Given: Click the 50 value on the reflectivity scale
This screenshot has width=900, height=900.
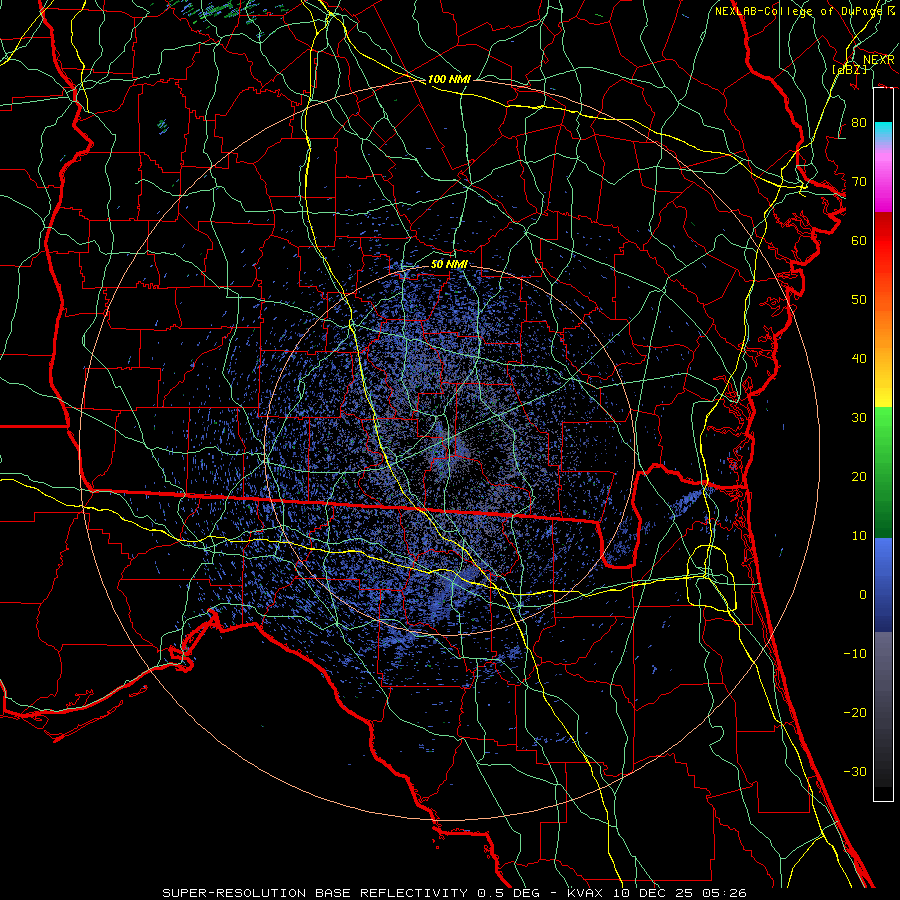Looking at the screenshot, I should [859, 300].
